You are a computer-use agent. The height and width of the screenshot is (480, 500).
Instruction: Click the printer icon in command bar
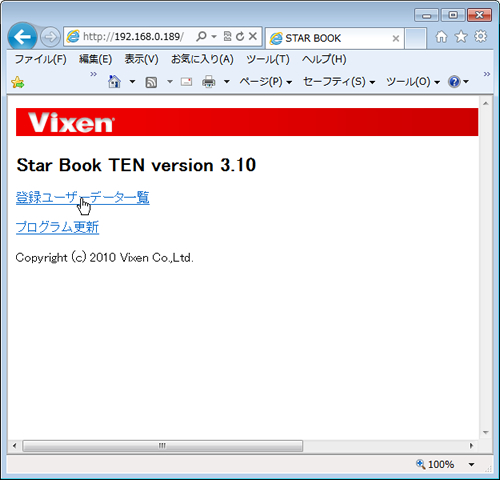click(209, 82)
